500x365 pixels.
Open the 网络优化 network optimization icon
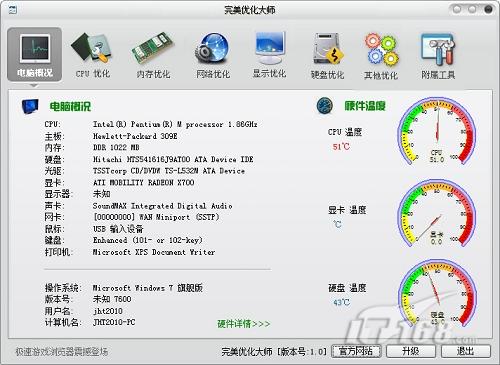(213, 55)
